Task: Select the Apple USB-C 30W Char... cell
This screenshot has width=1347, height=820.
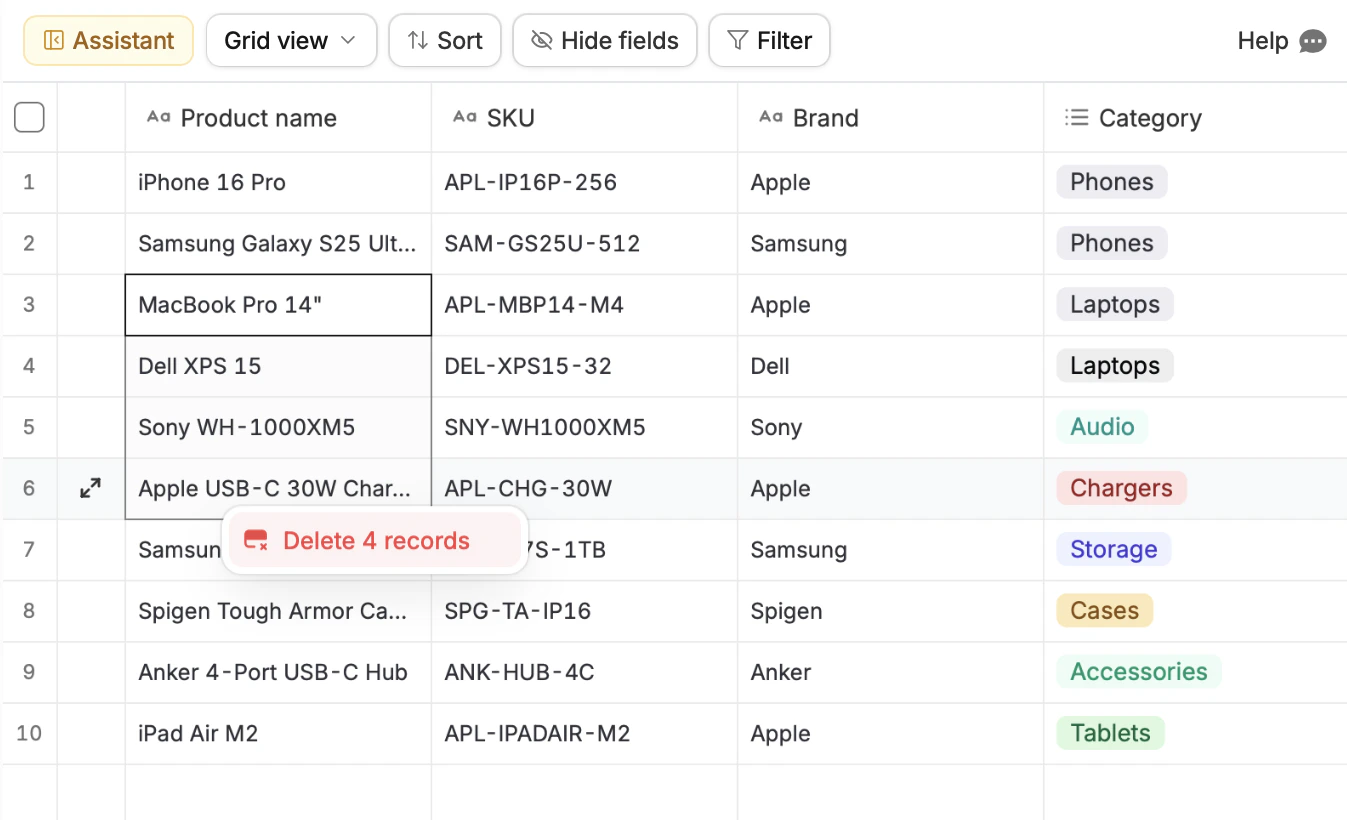Action: pos(278,489)
